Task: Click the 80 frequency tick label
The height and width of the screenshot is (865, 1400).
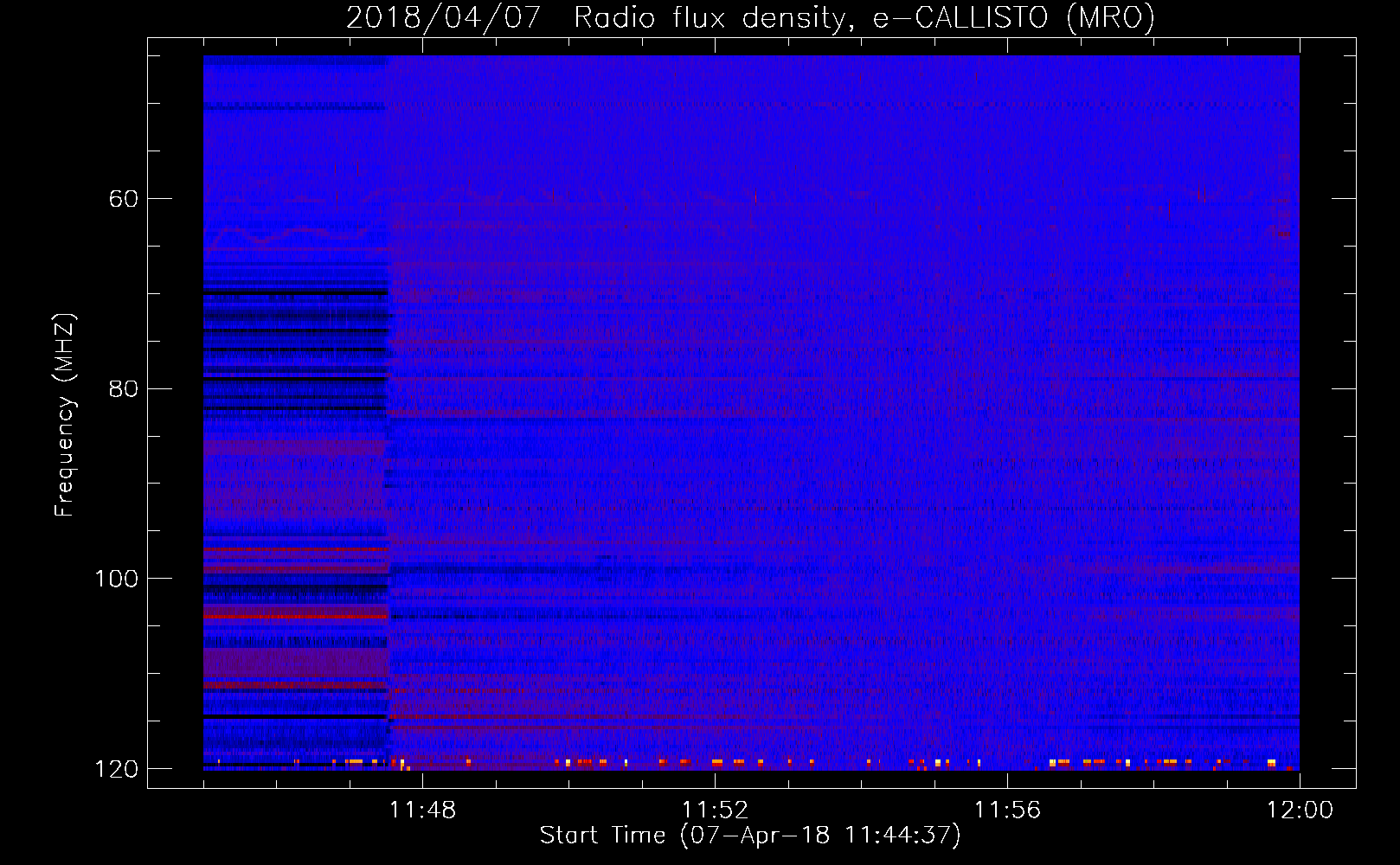Action: (x=123, y=388)
